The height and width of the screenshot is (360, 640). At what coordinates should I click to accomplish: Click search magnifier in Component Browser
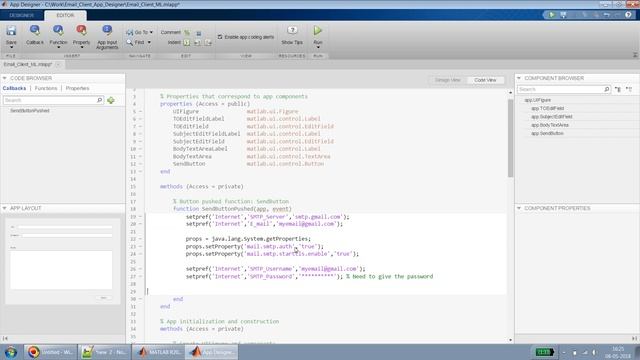pos(607,89)
